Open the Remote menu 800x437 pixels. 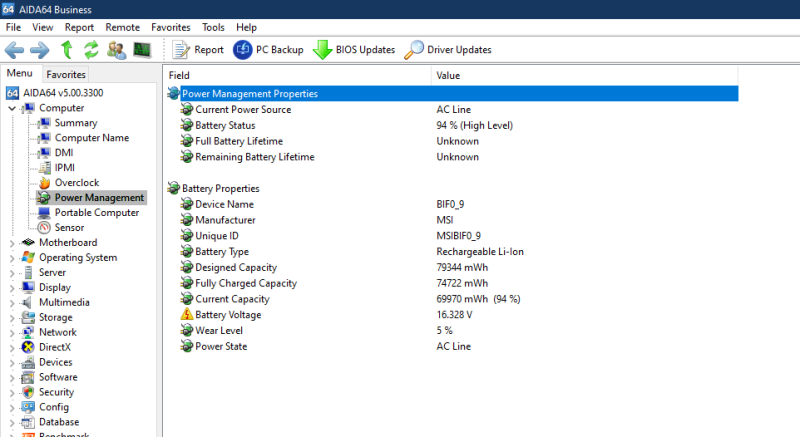122,28
